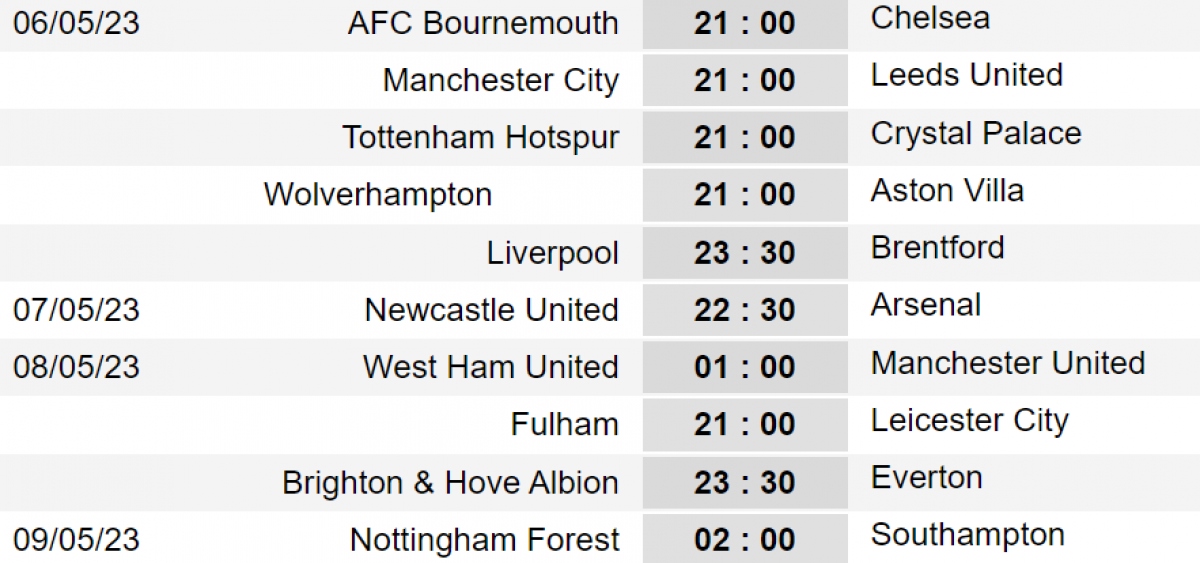Select Tottenham Hotspur home team

480,137
